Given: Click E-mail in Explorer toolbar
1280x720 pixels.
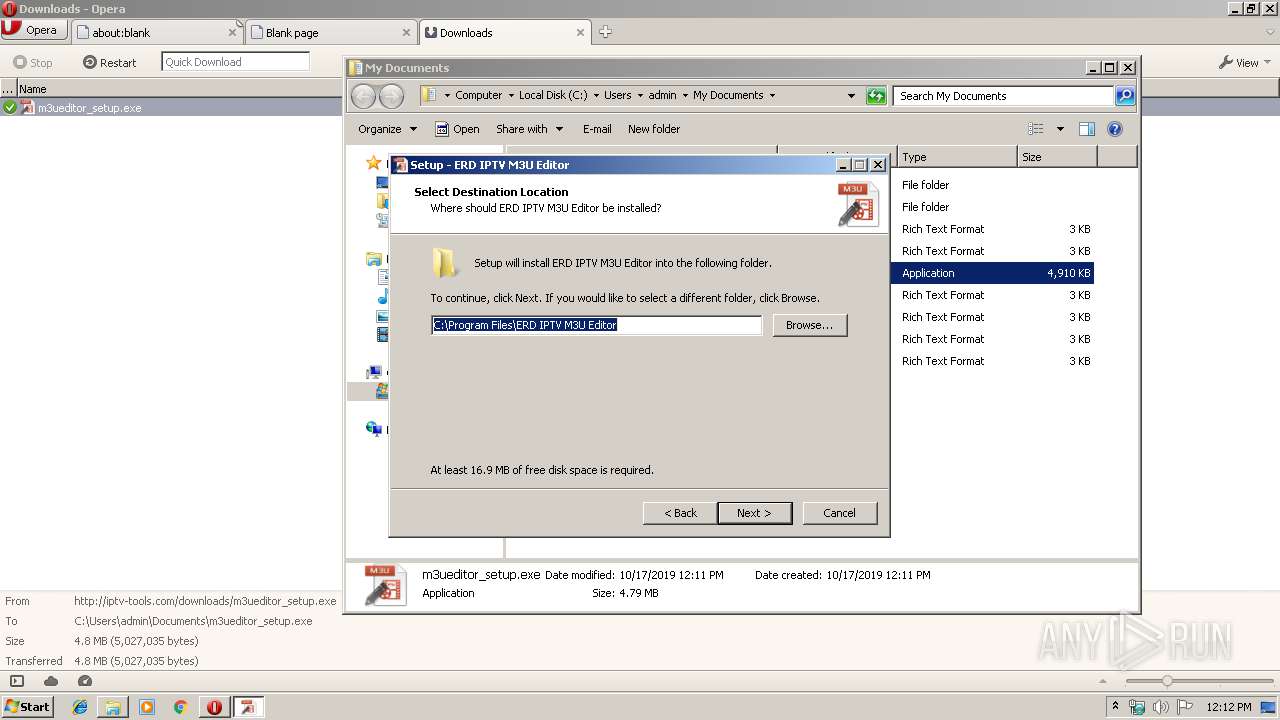Looking at the screenshot, I should tap(597, 129).
